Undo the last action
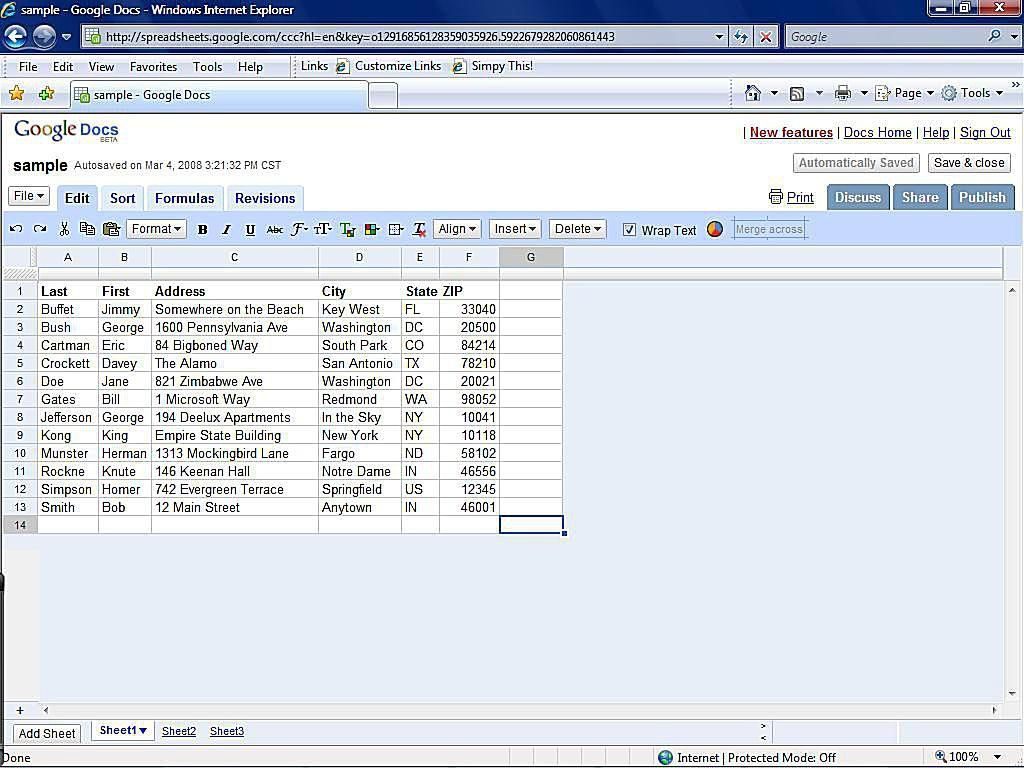The width and height of the screenshot is (1024, 768). [16, 229]
